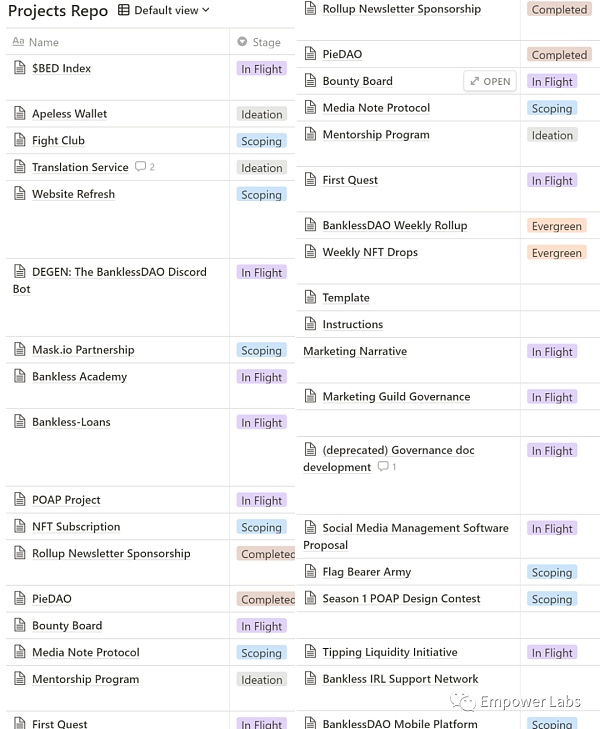Image resolution: width=600 pixels, height=729 pixels.
Task: Open comments on Translation Service
Action: pyautogui.click(x=144, y=167)
